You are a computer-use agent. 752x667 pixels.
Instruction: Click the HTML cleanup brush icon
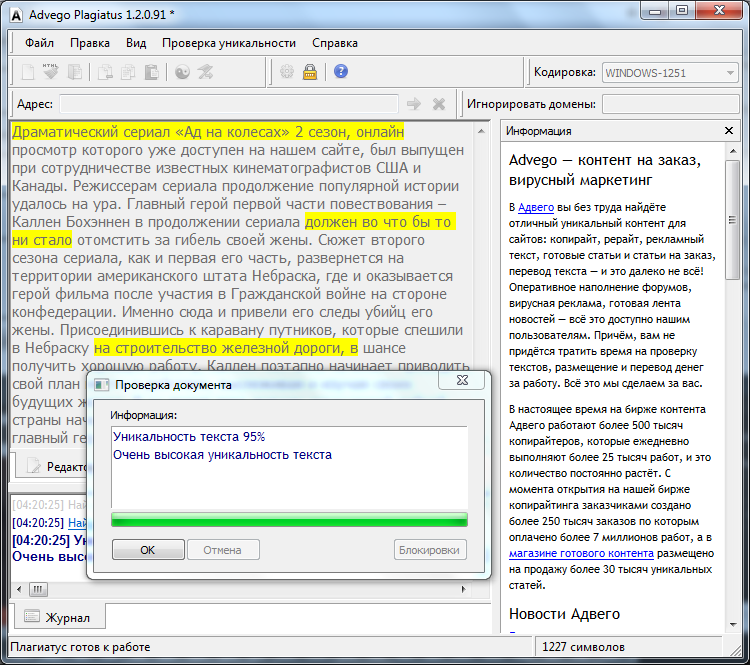(x=51, y=72)
